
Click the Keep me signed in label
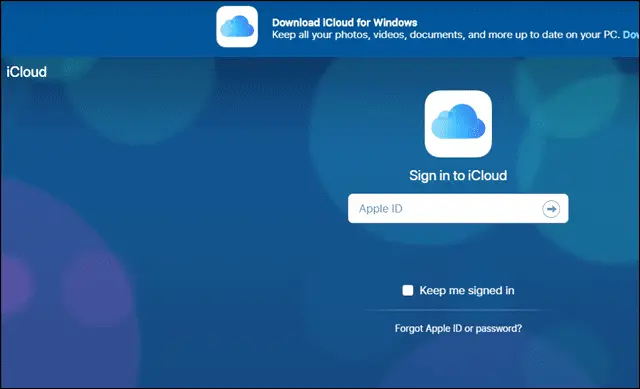467,290
